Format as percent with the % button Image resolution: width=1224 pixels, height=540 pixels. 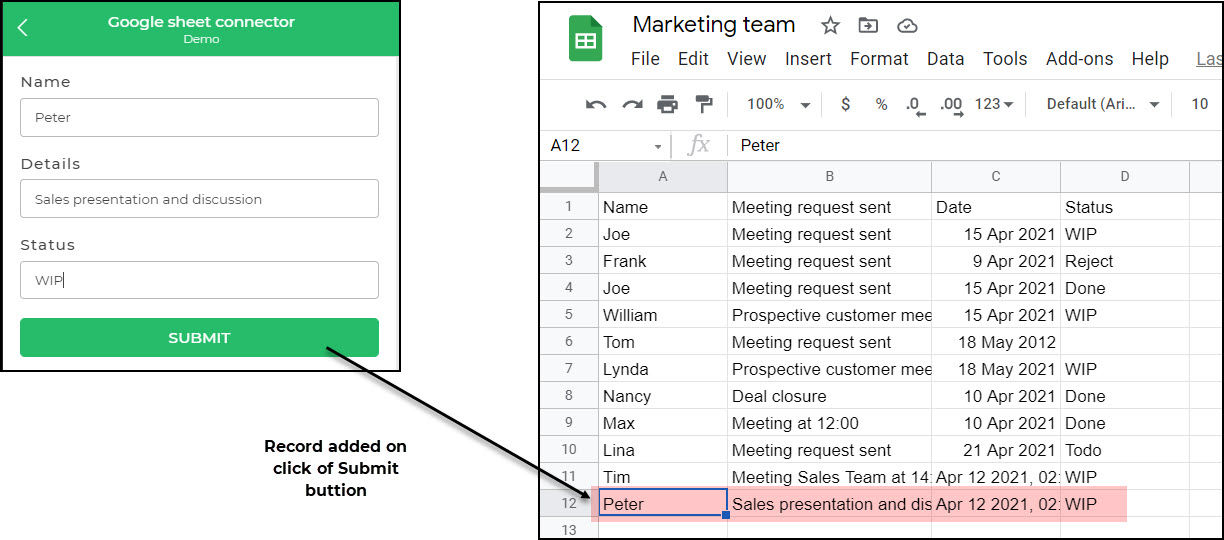(881, 104)
